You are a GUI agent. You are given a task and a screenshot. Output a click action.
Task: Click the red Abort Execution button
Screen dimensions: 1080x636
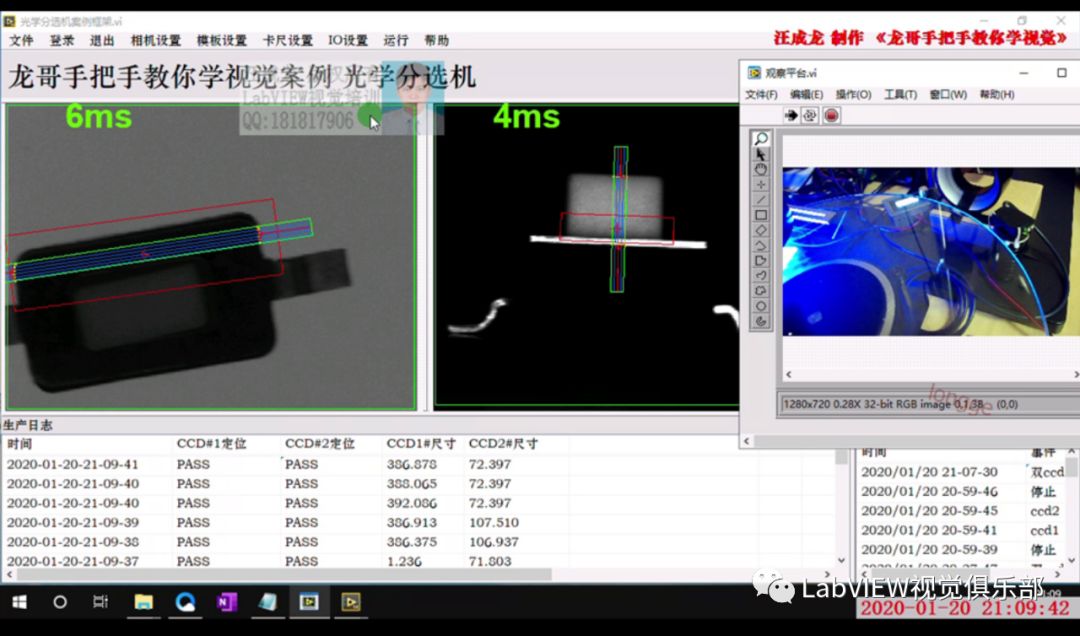(831, 116)
